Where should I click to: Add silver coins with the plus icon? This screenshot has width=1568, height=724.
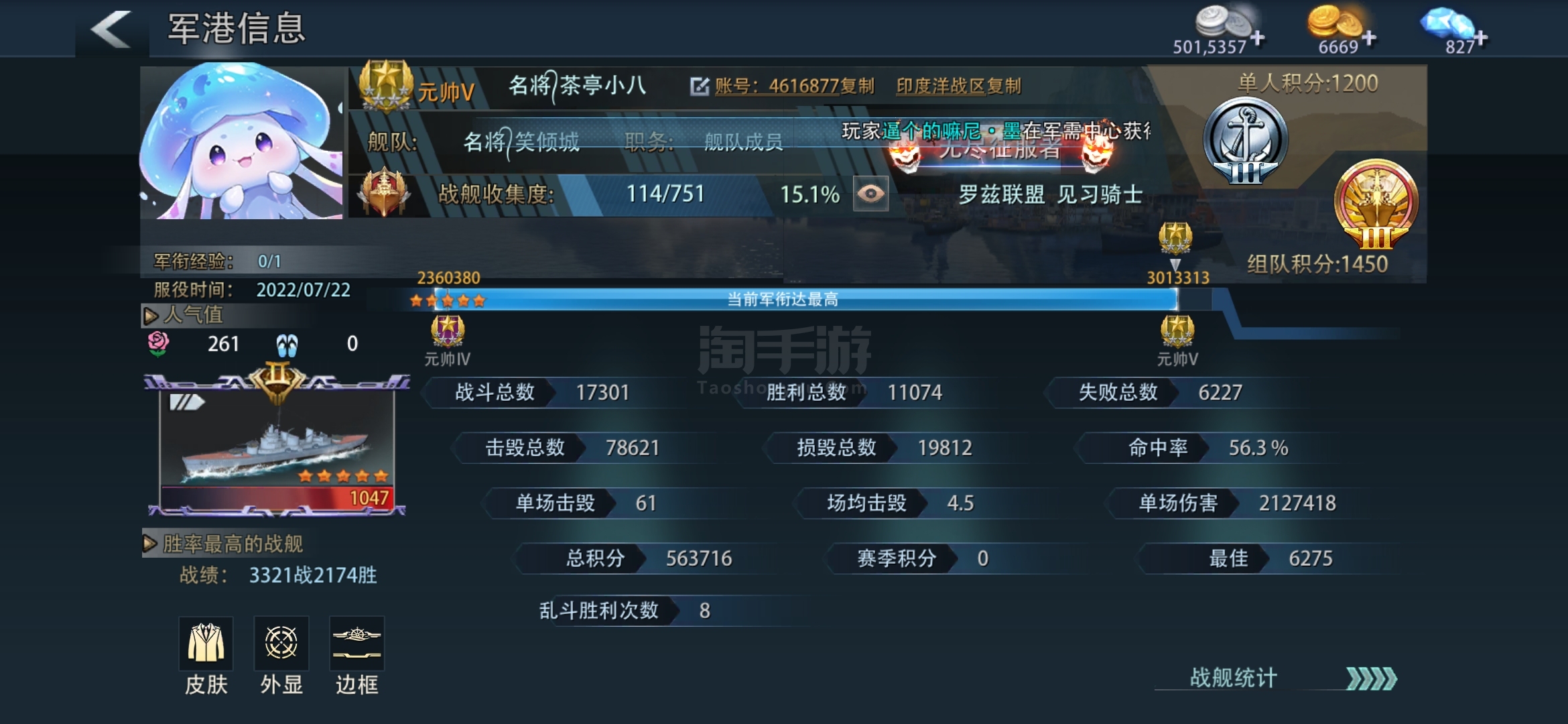point(1258,38)
